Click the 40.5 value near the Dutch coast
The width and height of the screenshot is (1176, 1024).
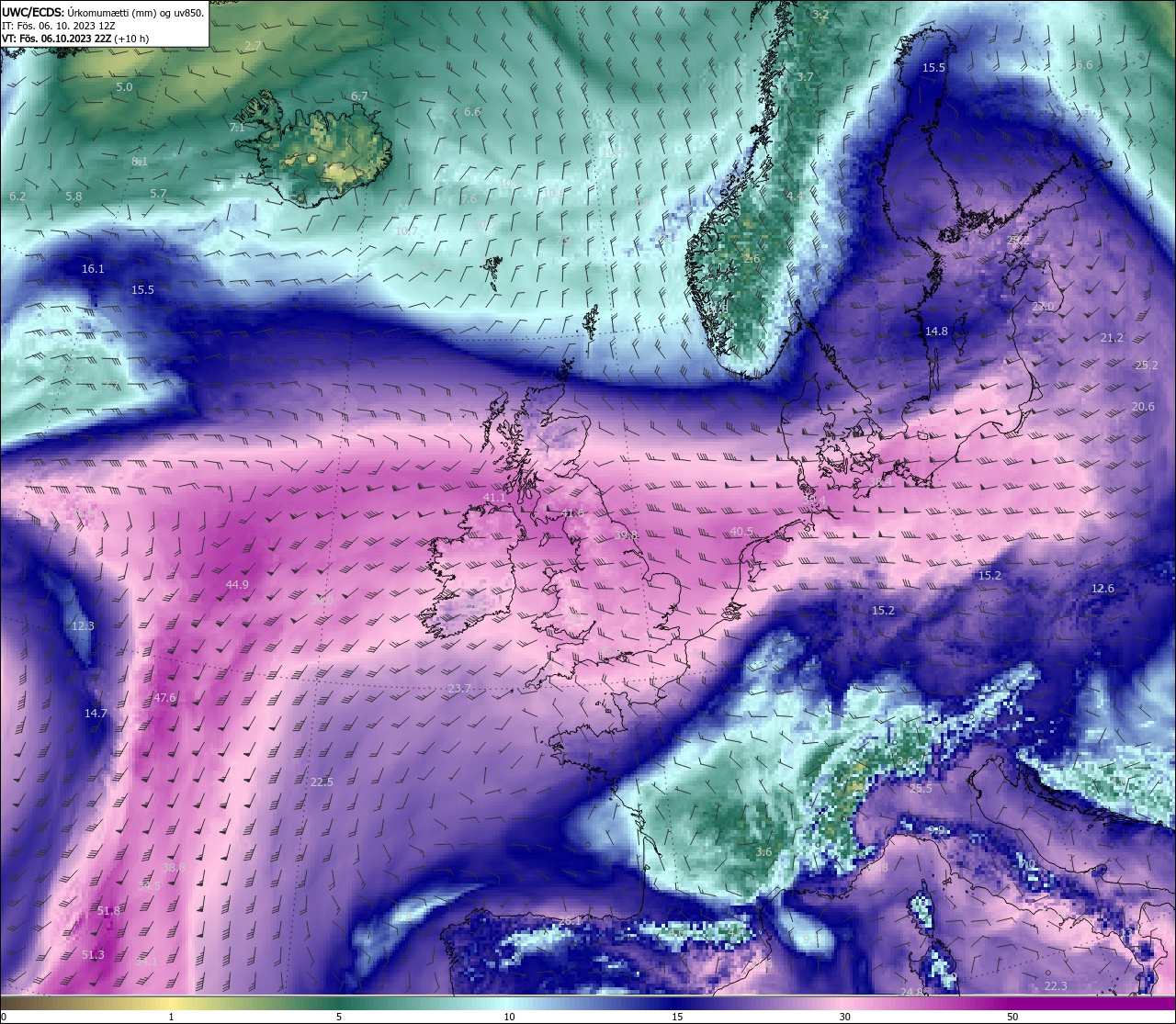(x=741, y=532)
